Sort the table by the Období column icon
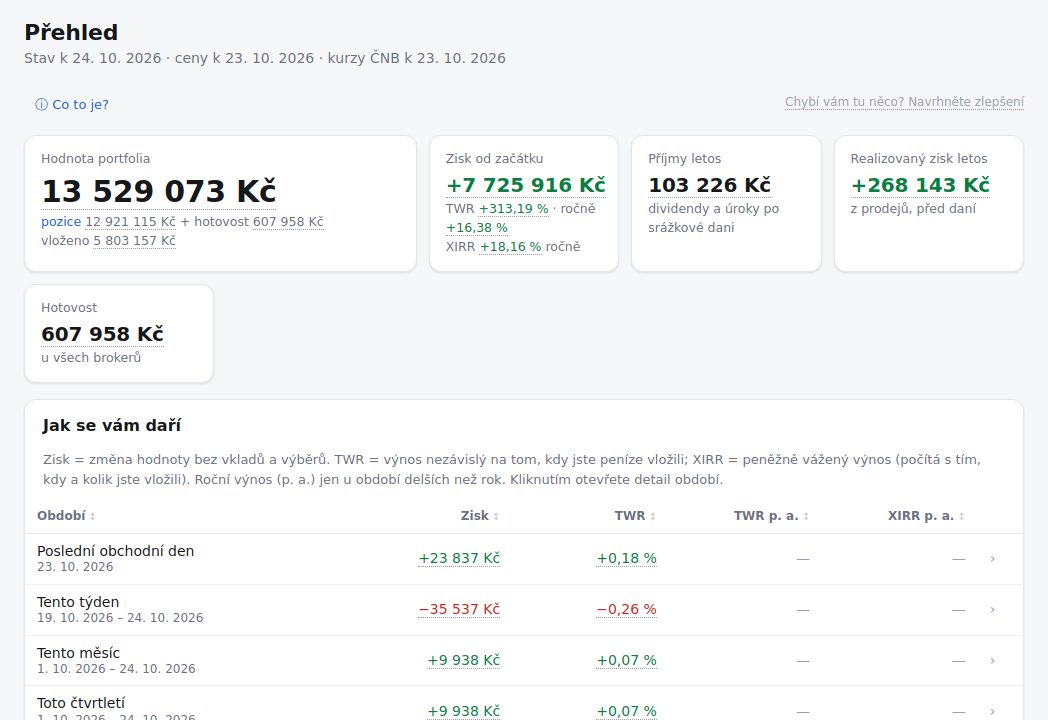Image resolution: width=1048 pixels, height=720 pixels. 93,516
